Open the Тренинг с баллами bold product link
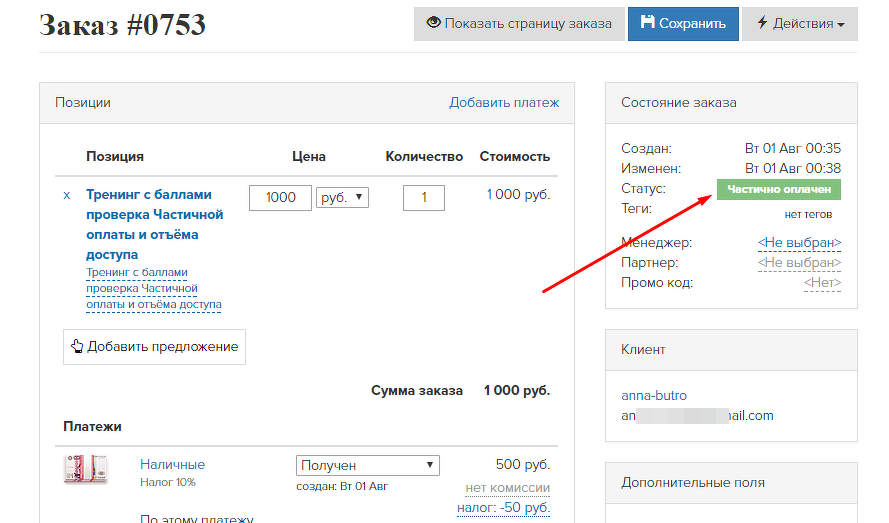 click(154, 225)
